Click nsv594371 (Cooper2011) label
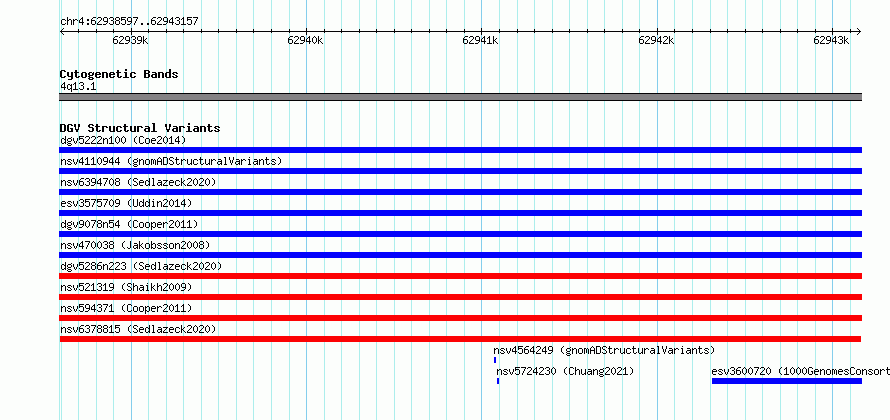The width and height of the screenshot is (890, 420). (126, 308)
